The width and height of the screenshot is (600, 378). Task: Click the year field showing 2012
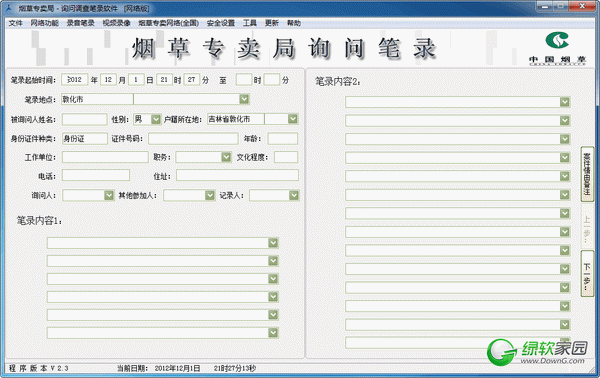(x=75, y=80)
